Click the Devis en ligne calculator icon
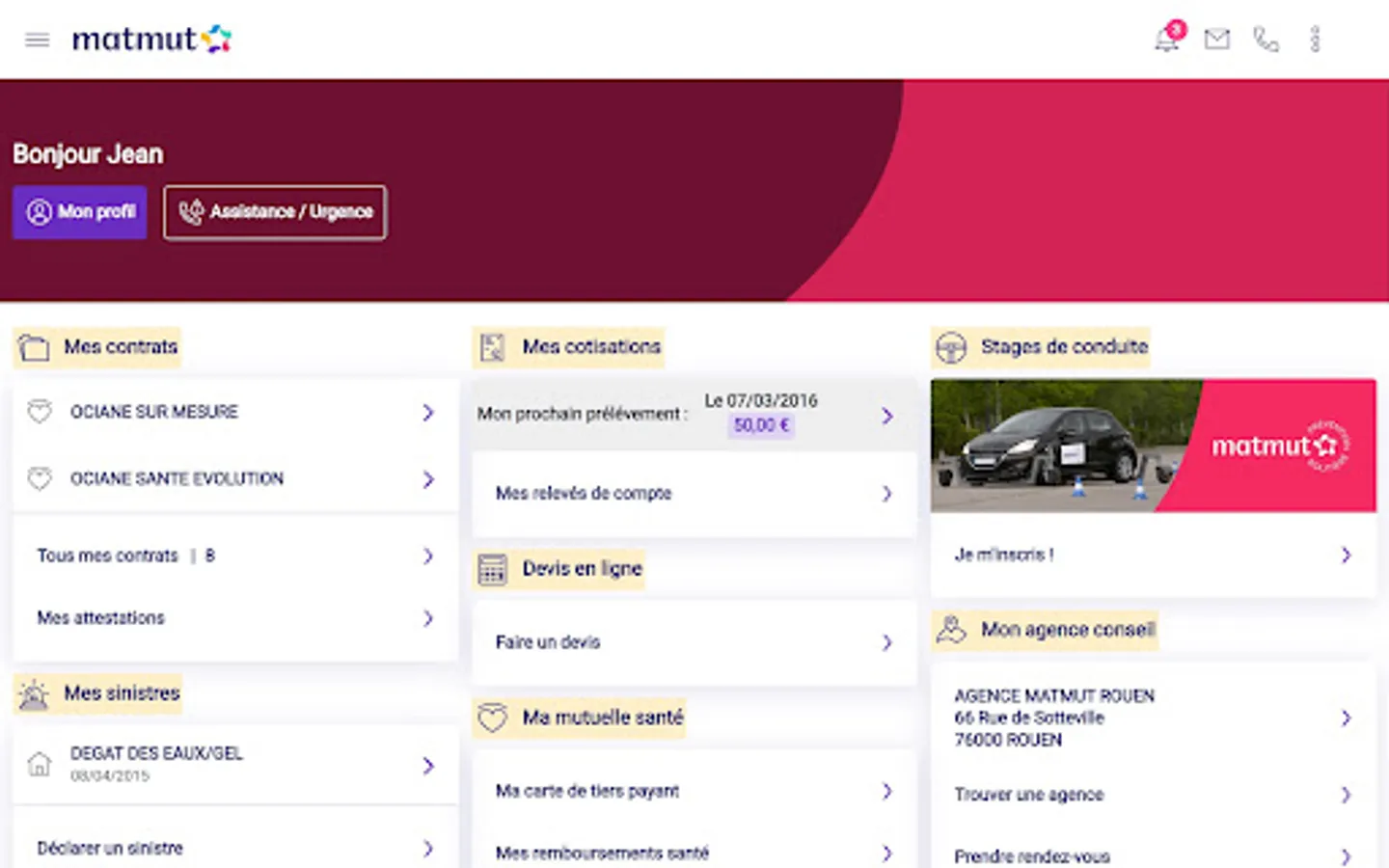This screenshot has width=1389, height=868. 493,570
